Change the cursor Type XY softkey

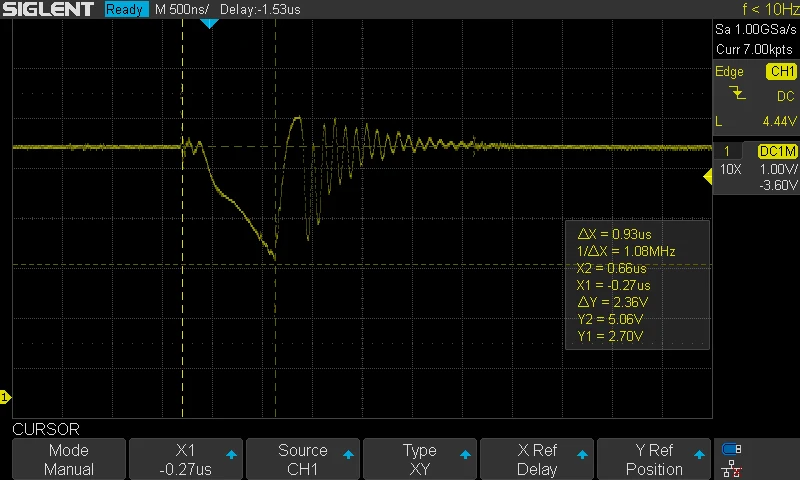419,459
